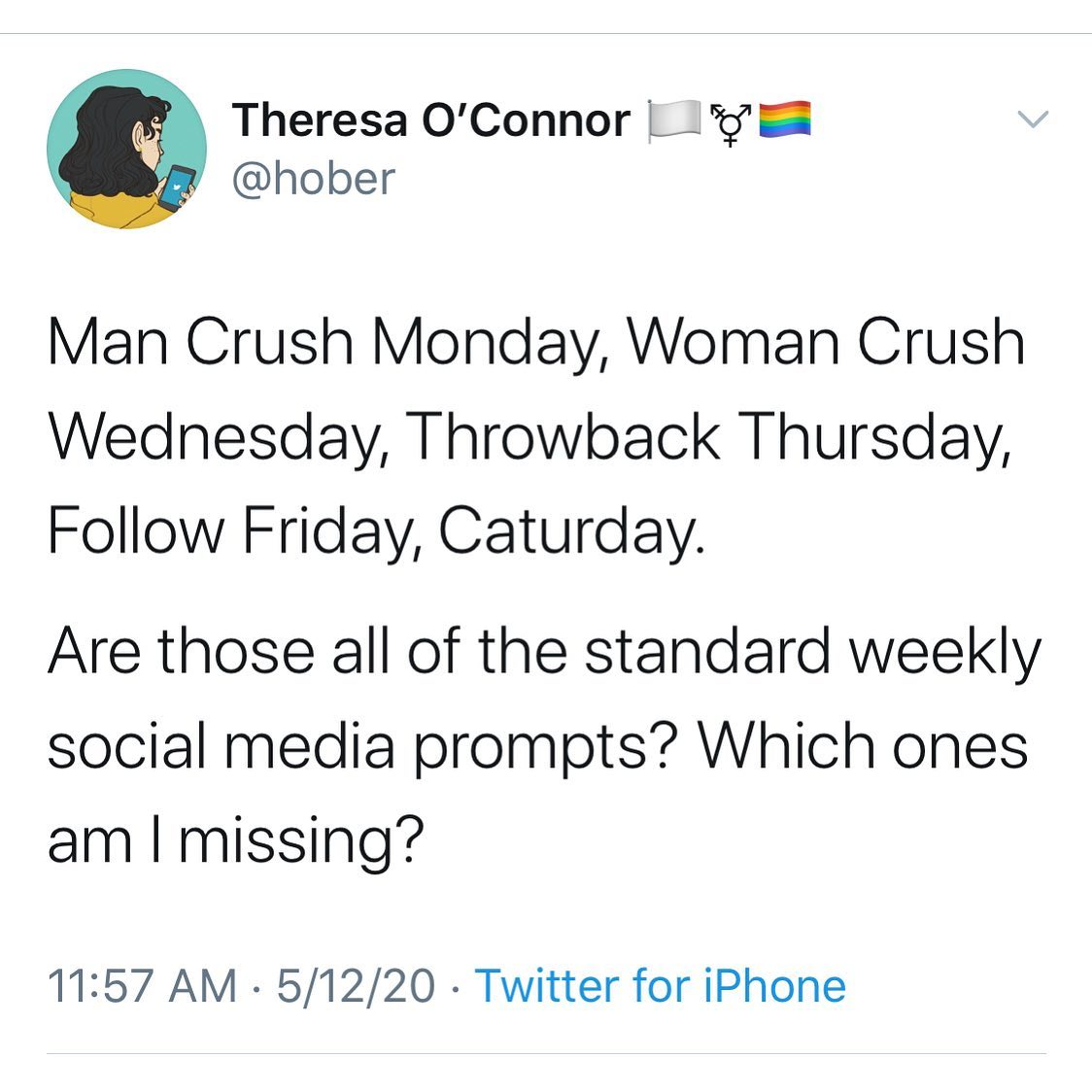Click the transgender symbol emoji

(x=729, y=122)
